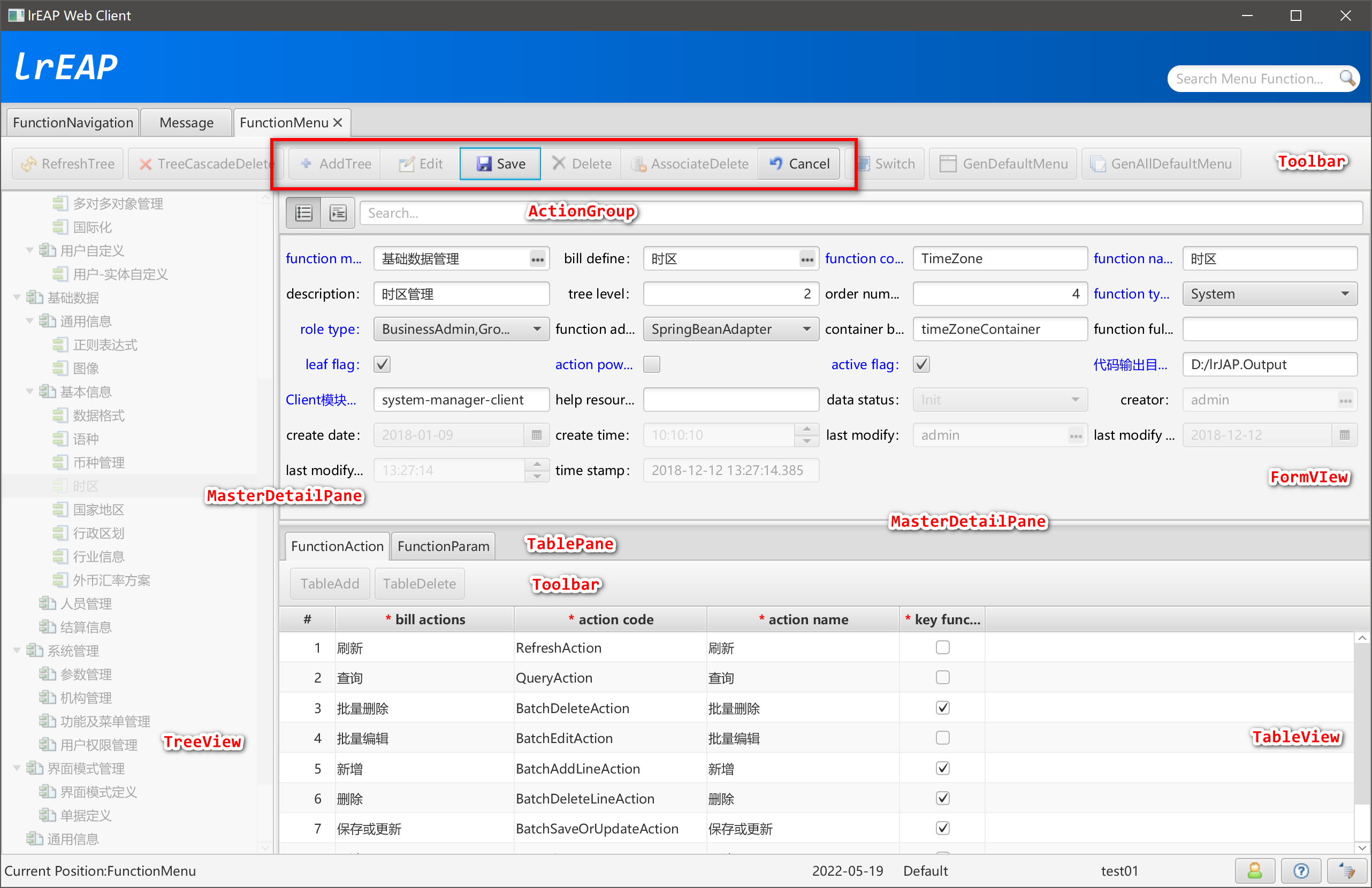Click Delete toolbar button
The image size is (1372, 888).
[581, 164]
